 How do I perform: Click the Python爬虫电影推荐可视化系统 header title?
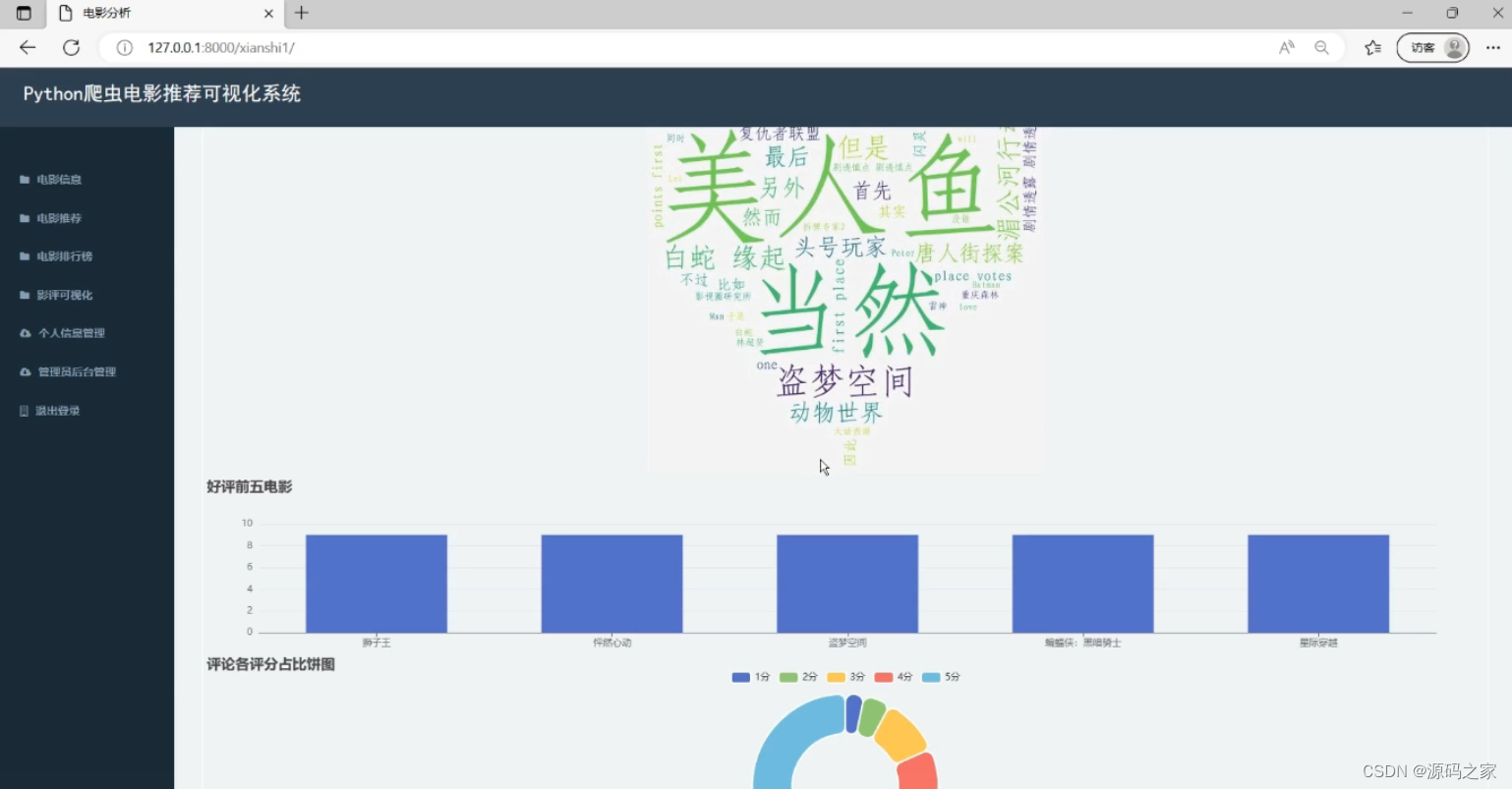point(161,95)
